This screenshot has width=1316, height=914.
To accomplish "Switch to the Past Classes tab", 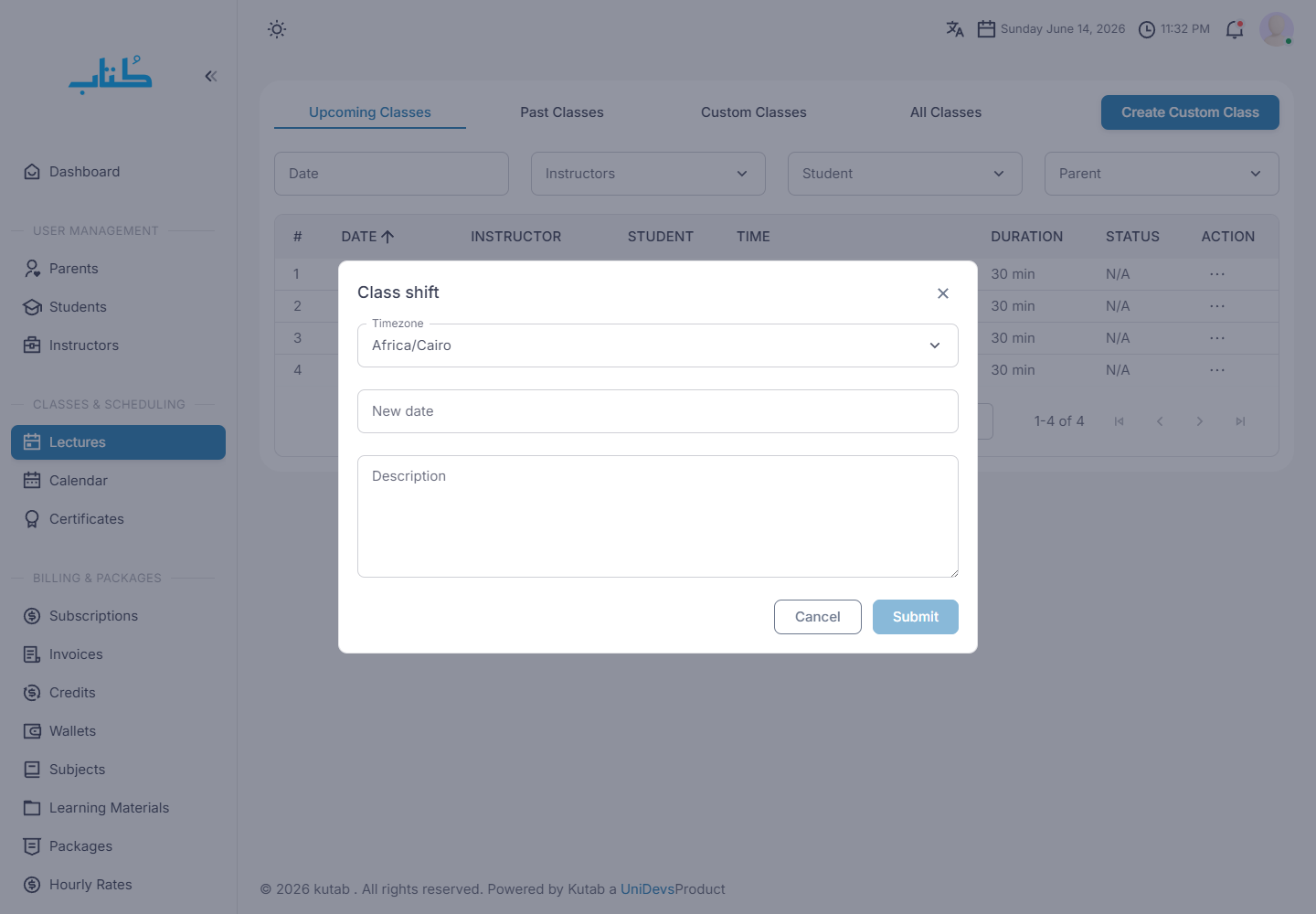I will (x=562, y=112).
